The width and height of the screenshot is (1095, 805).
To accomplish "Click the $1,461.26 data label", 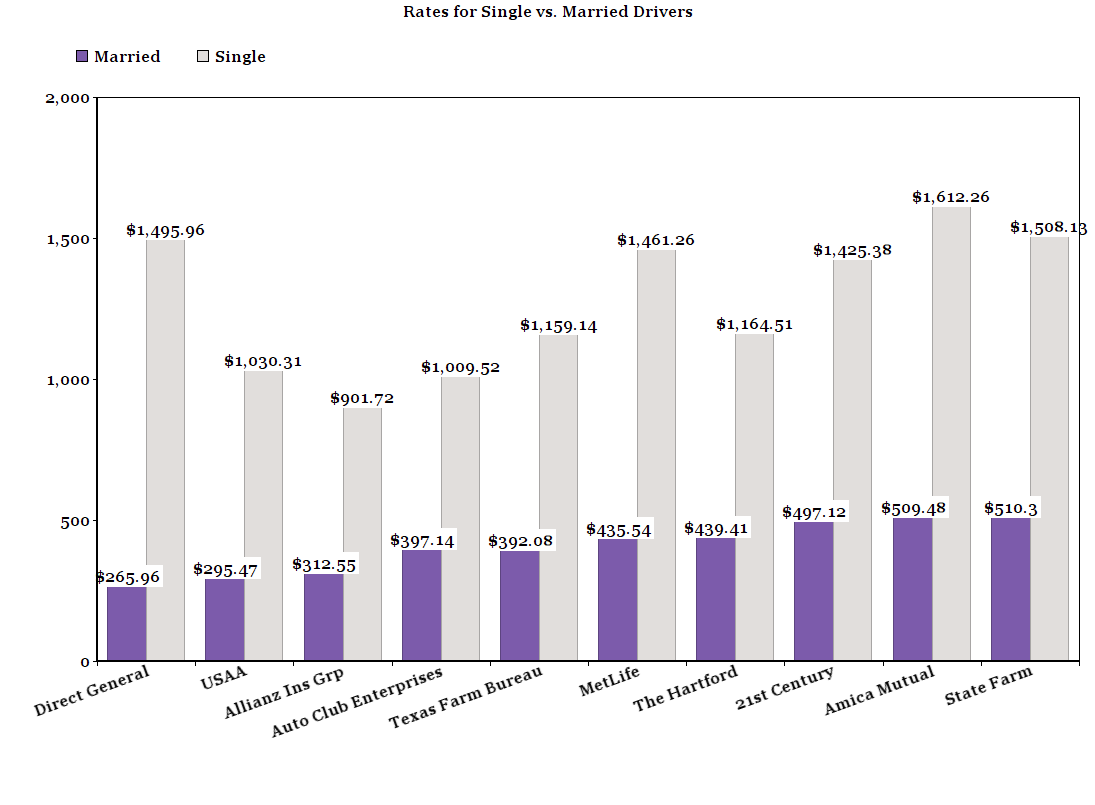I will (656, 240).
